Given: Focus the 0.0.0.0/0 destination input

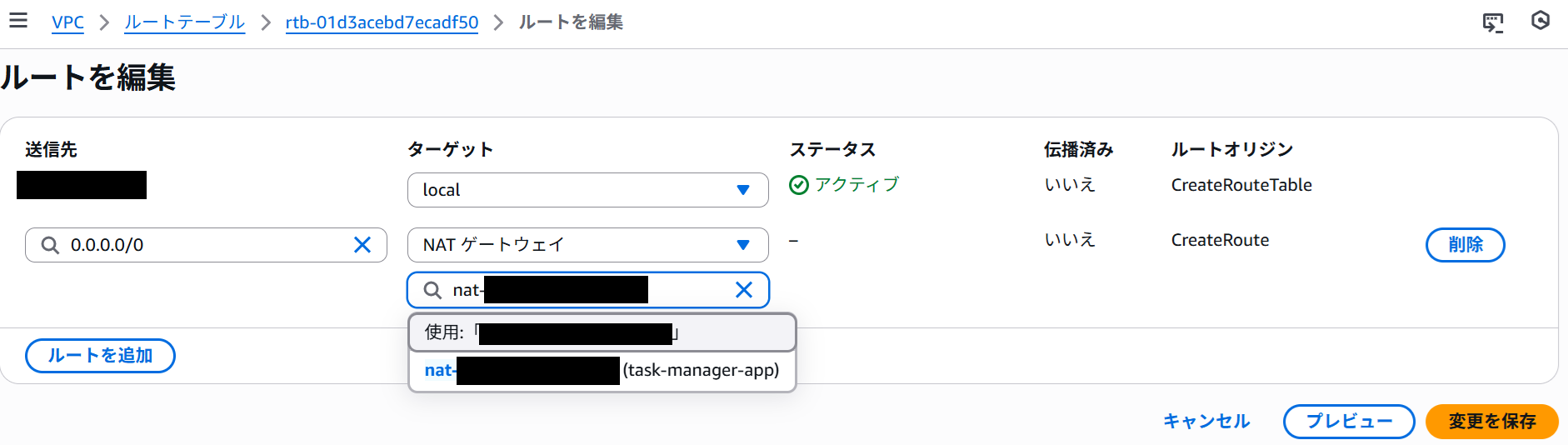Looking at the screenshot, I should pyautogui.click(x=206, y=245).
